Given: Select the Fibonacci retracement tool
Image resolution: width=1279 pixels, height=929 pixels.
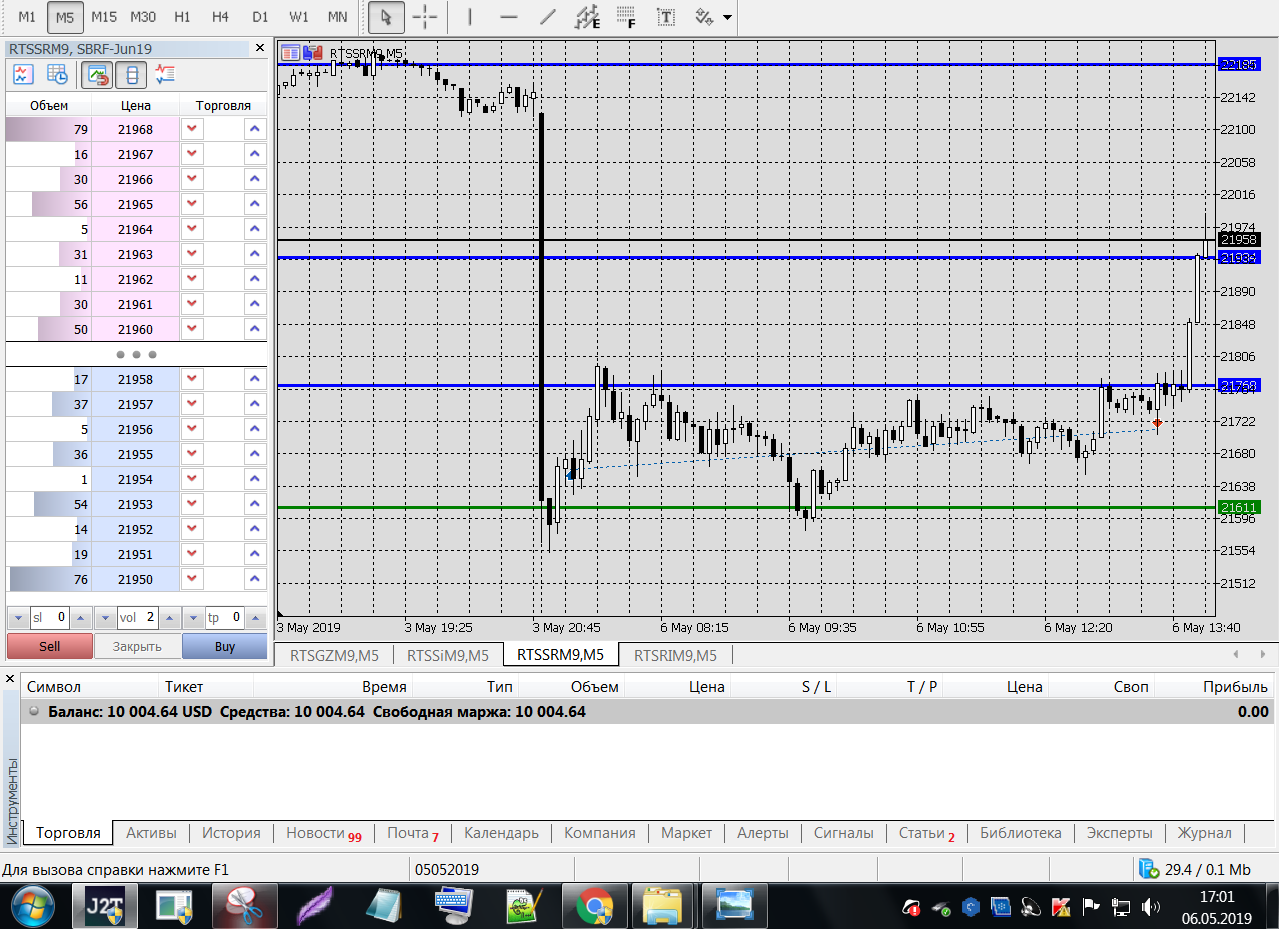Looking at the screenshot, I should point(626,17).
